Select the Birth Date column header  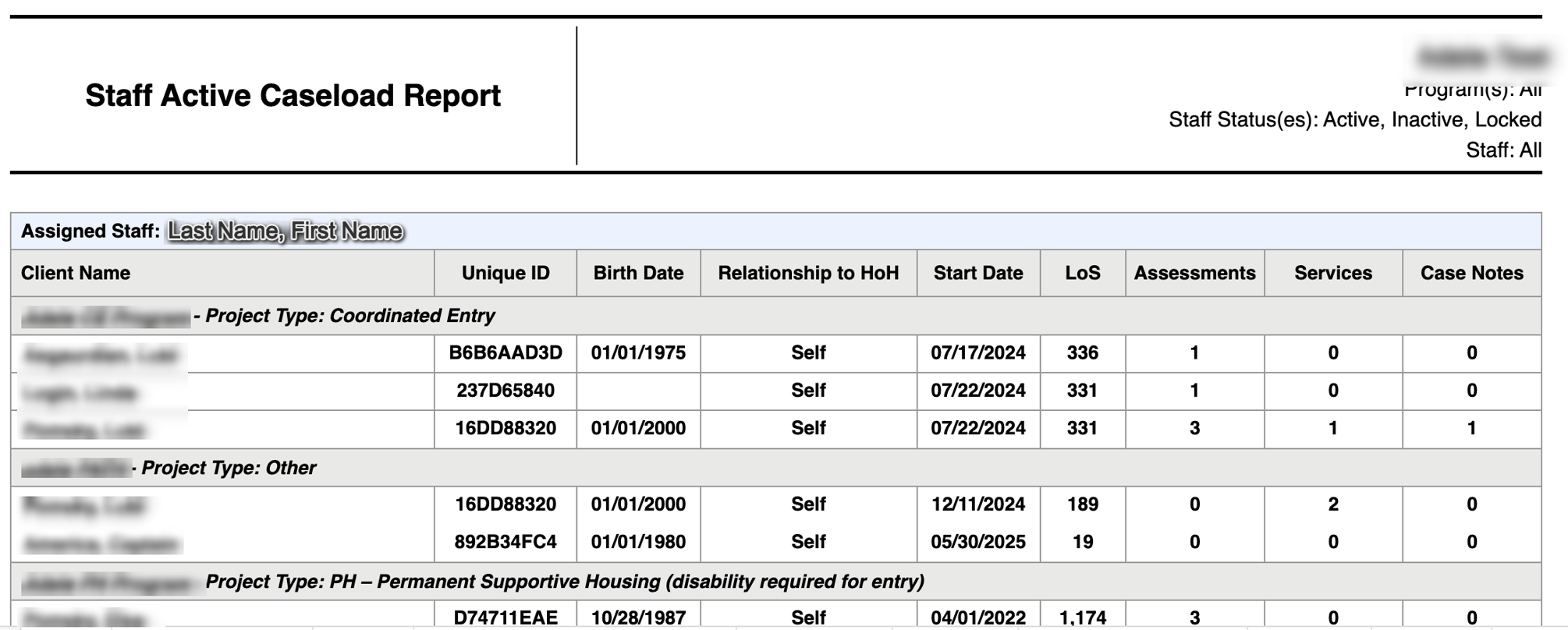coord(638,273)
